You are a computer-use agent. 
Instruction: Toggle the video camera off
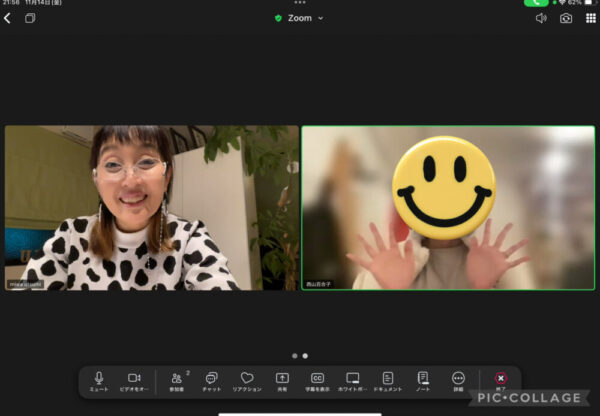[134, 379]
